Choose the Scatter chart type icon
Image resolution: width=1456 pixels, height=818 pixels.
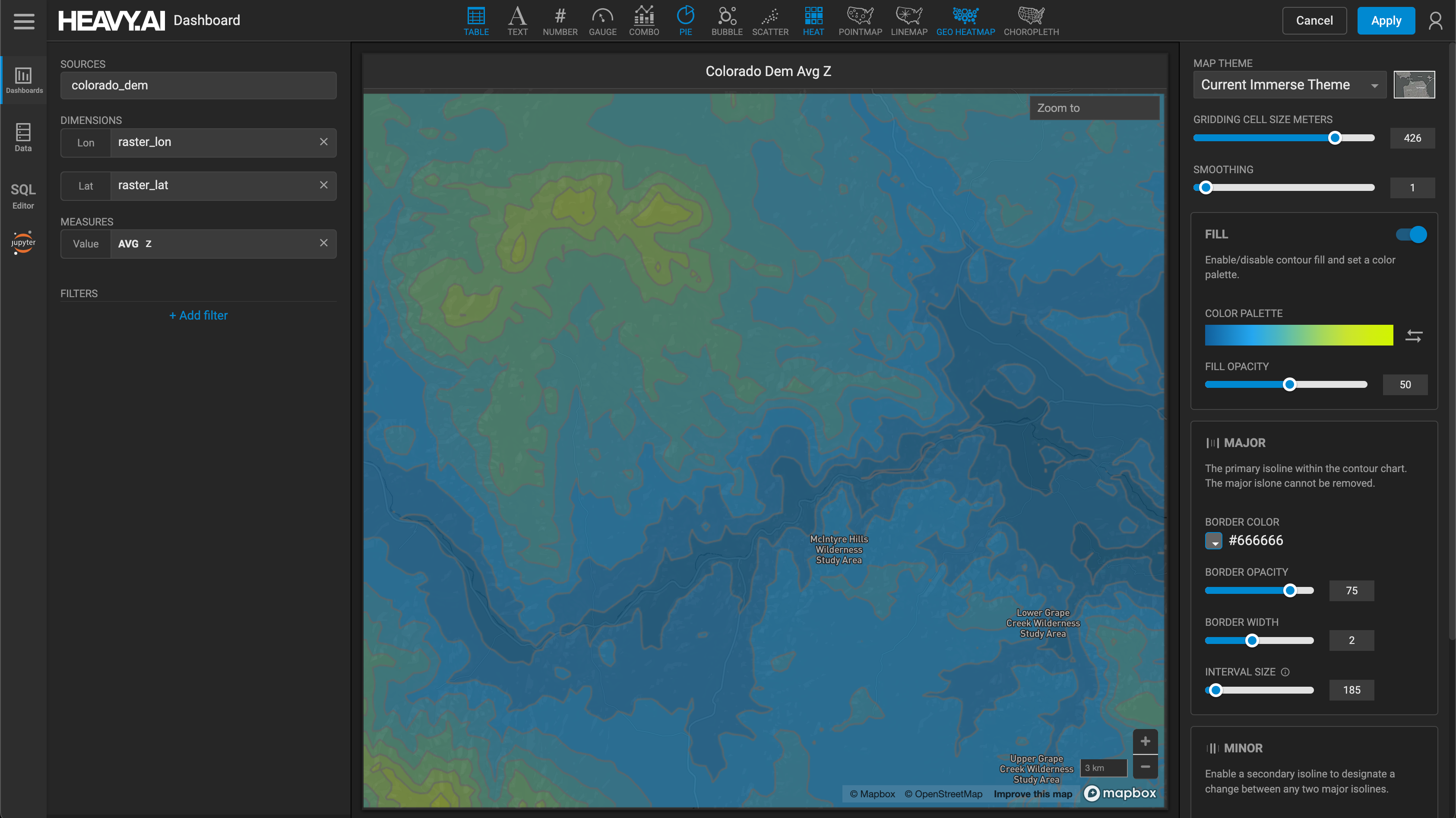point(770,21)
